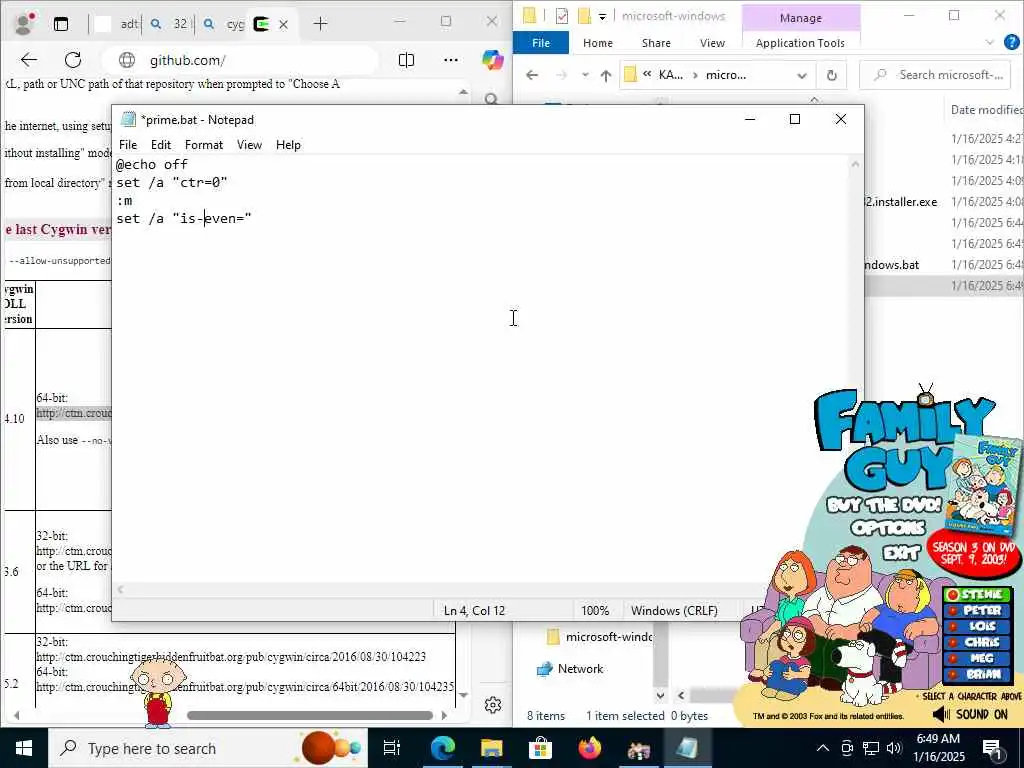Reload the github.com page

pos(73,60)
